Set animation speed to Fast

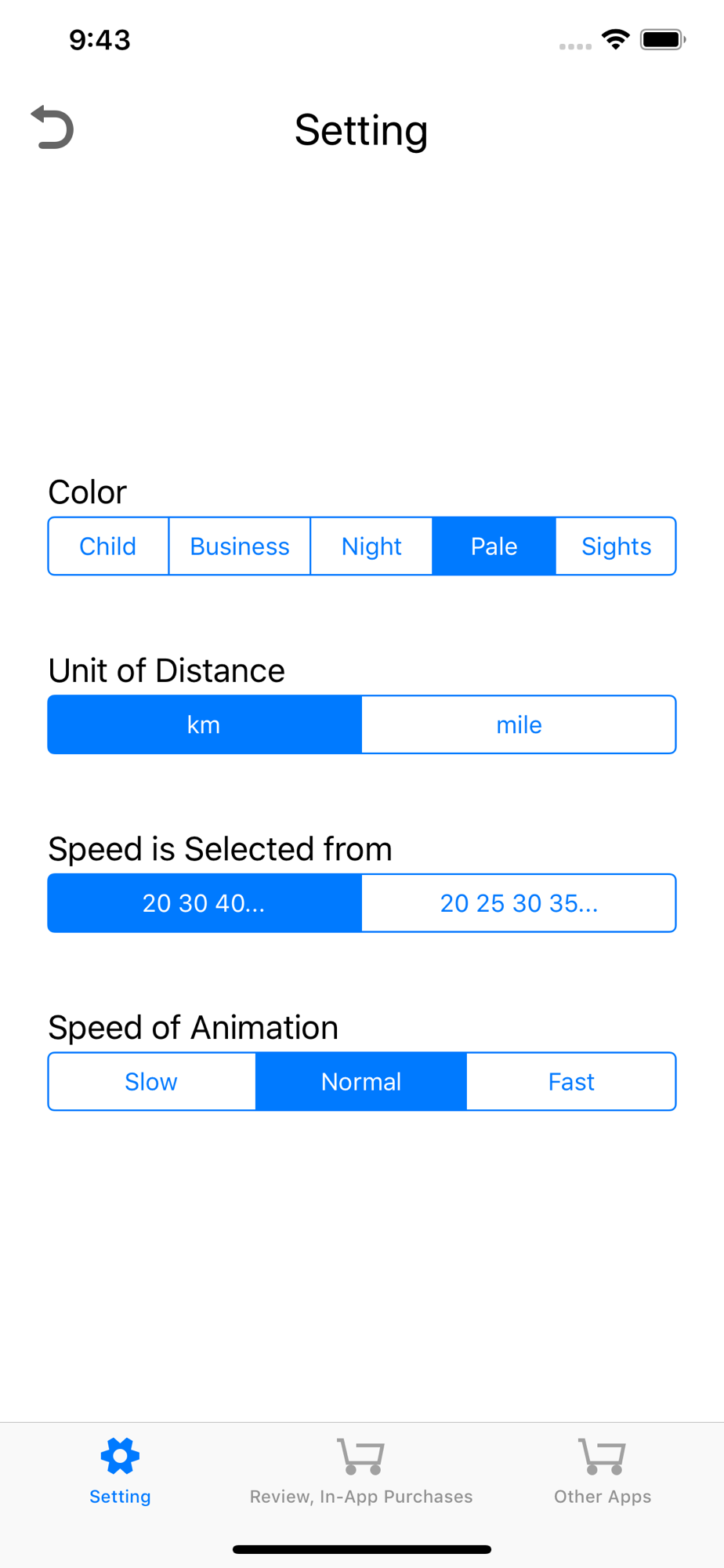[x=571, y=1082]
